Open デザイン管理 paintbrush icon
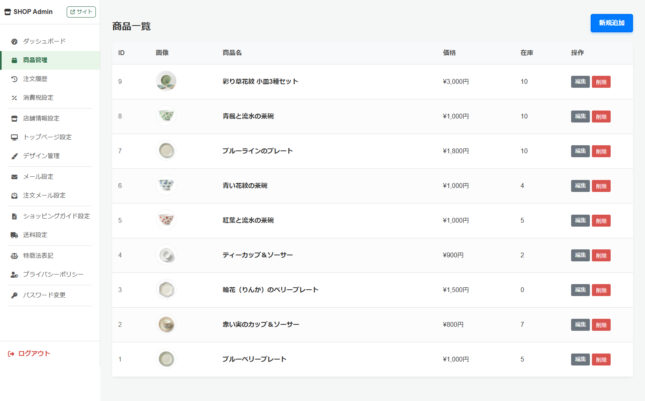 point(14,156)
